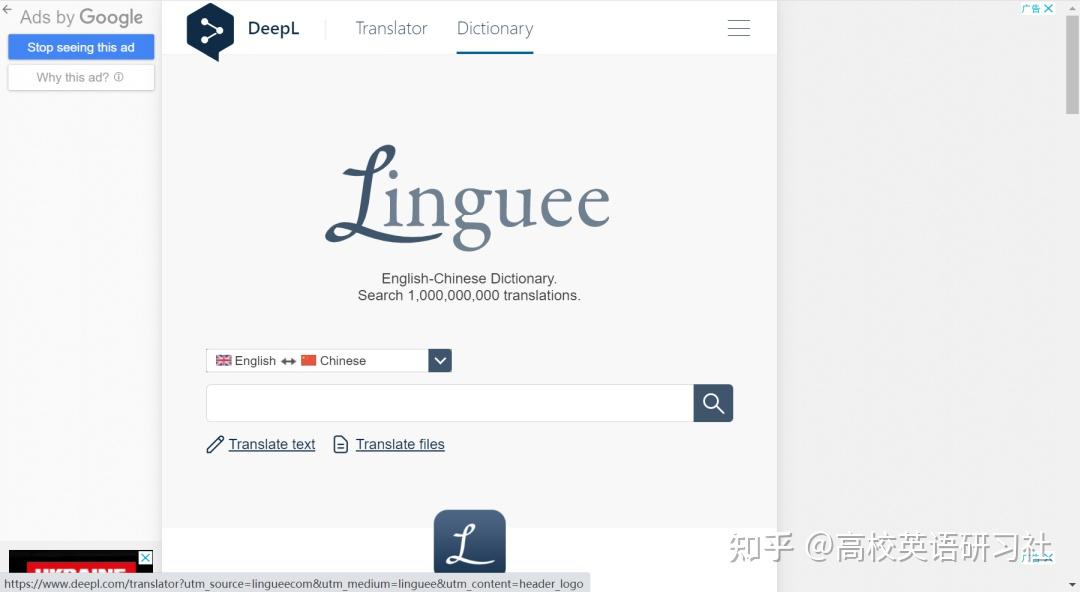Open the Why this ad? link
This screenshot has width=1080, height=592.
(81, 77)
